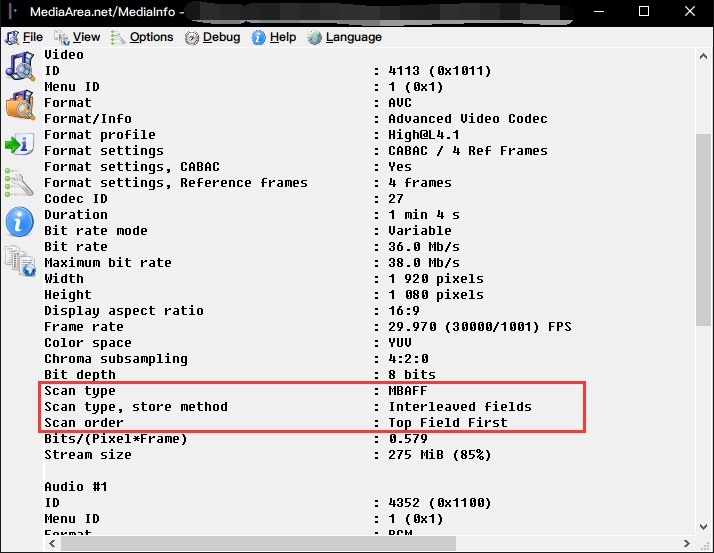Open Preferences via the wrench sidebar icon

[x=19, y=182]
